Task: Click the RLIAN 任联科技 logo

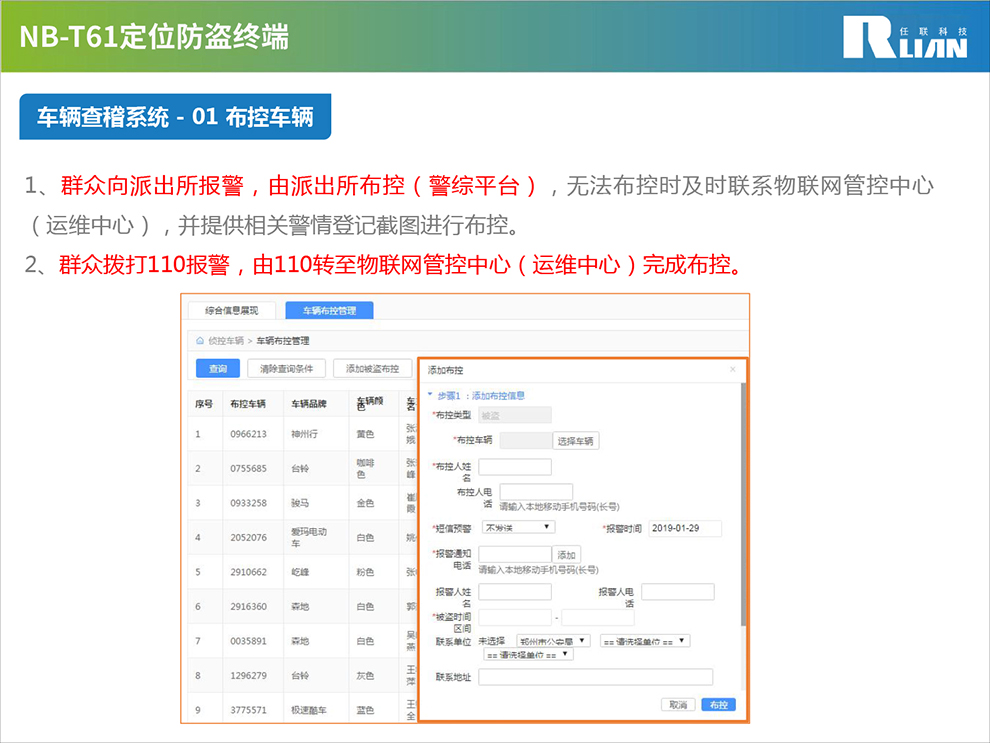Action: click(x=905, y=37)
